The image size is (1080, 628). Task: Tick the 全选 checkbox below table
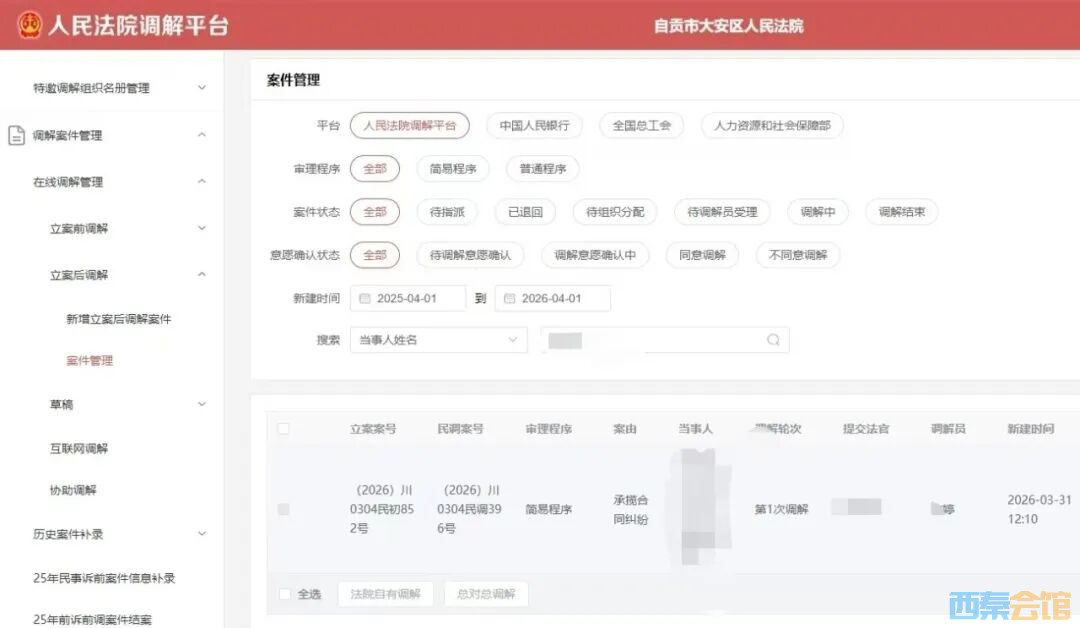(x=286, y=594)
